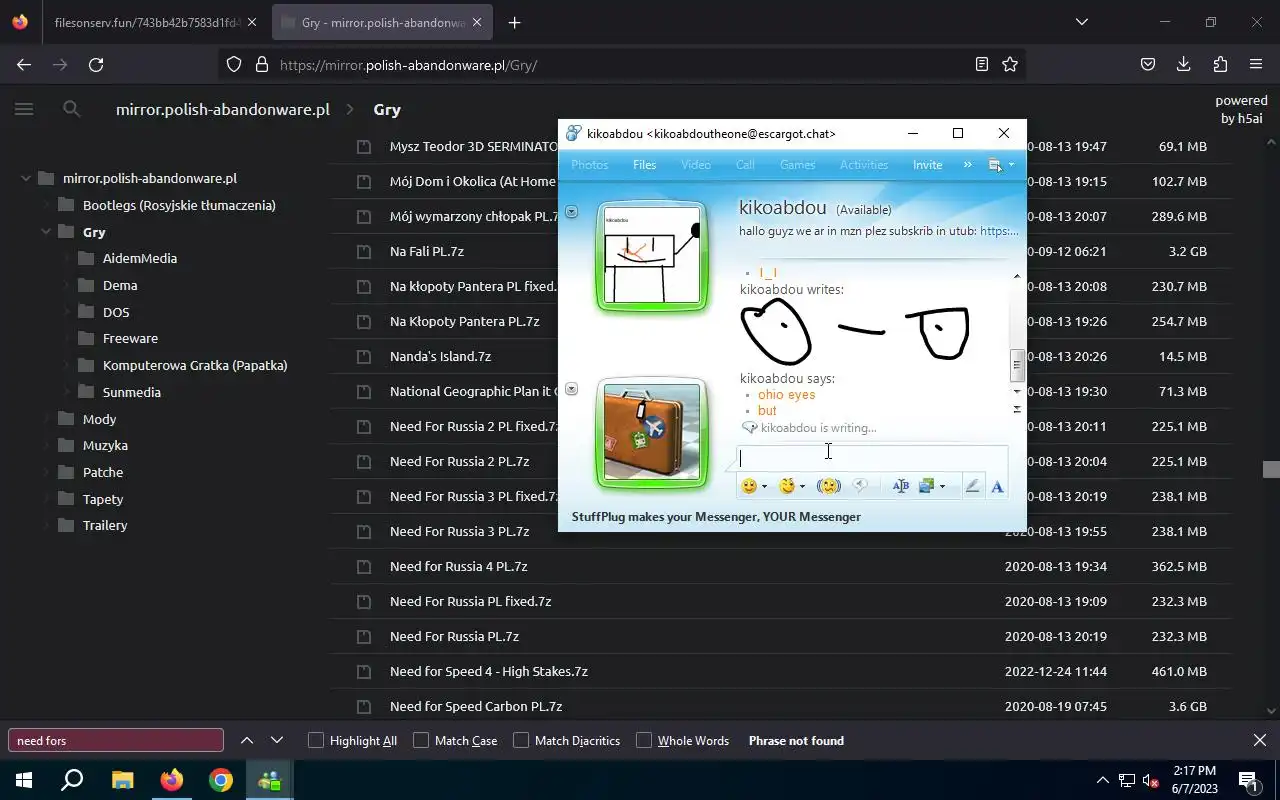
Task: Go back in Firefox history
Action: (24, 64)
